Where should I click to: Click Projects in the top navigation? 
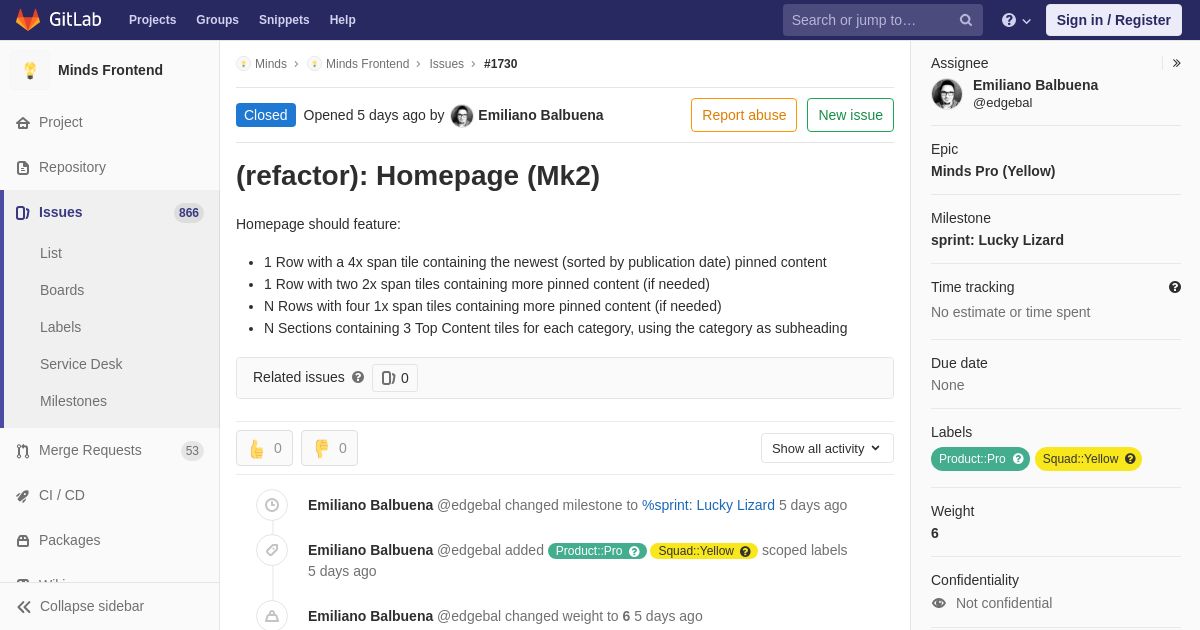152,20
